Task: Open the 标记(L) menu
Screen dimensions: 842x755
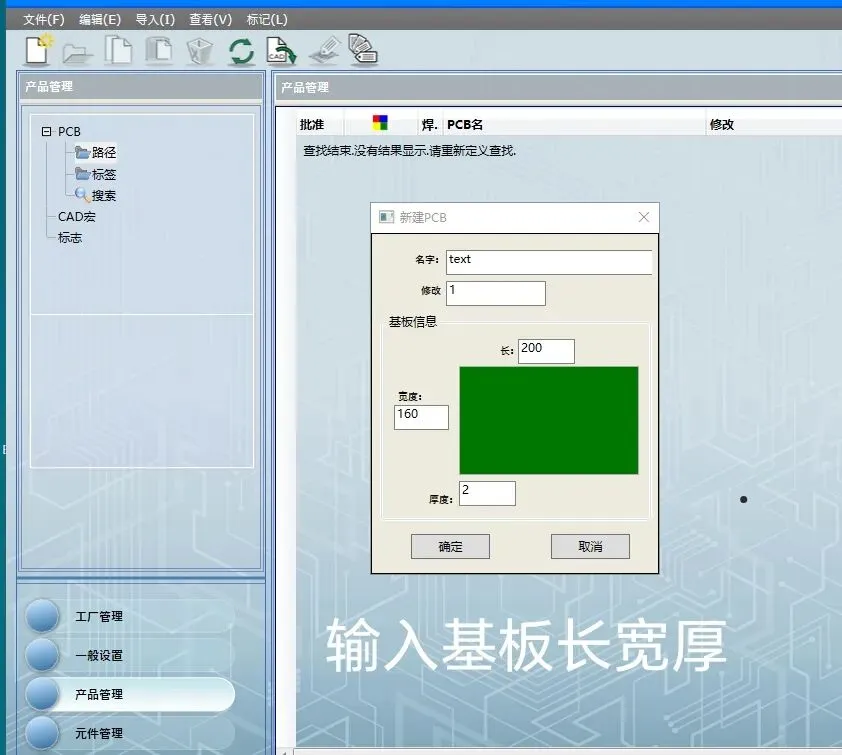Action: [x=267, y=20]
